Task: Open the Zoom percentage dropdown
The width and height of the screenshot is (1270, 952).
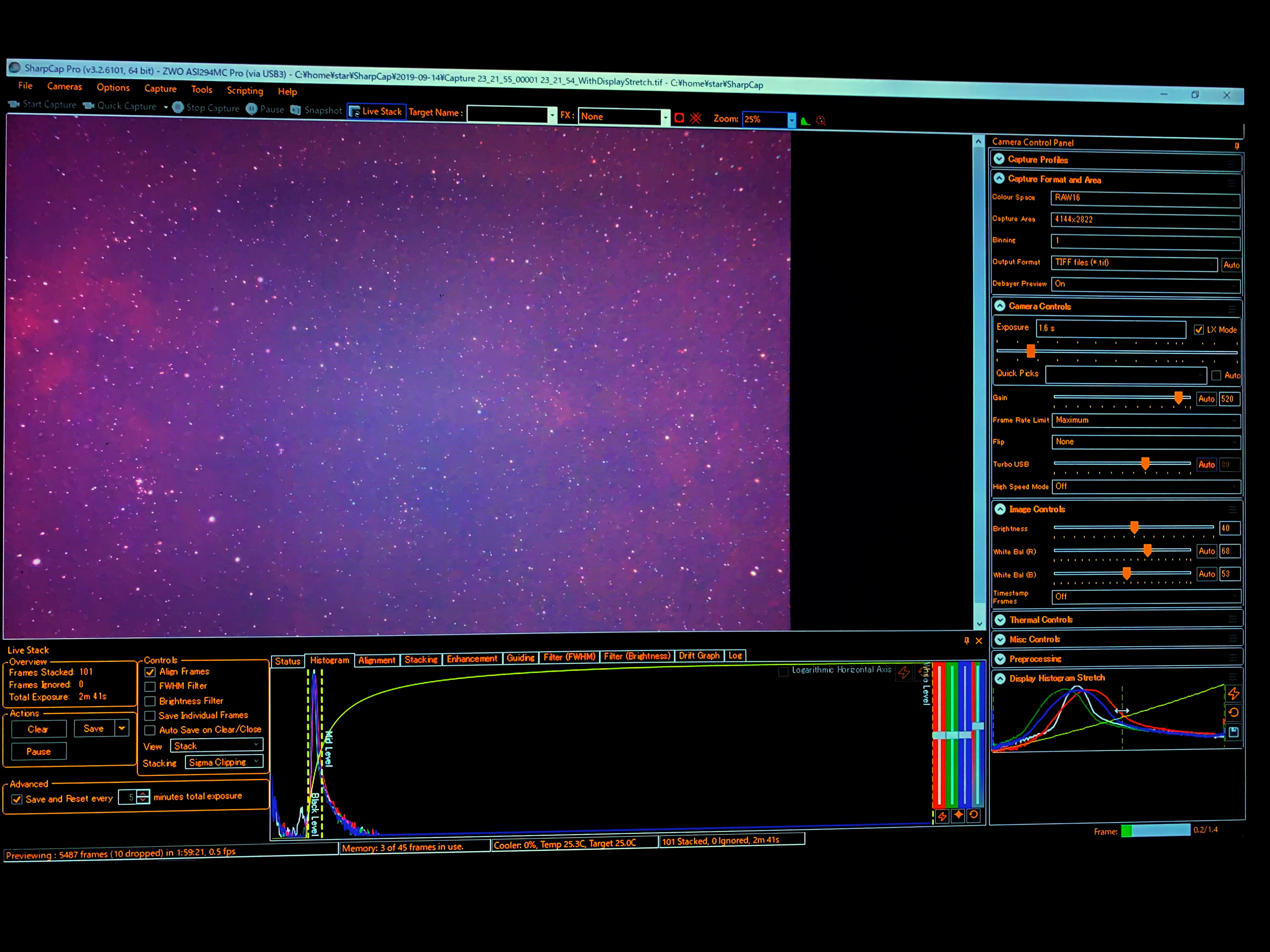Action: coord(791,120)
